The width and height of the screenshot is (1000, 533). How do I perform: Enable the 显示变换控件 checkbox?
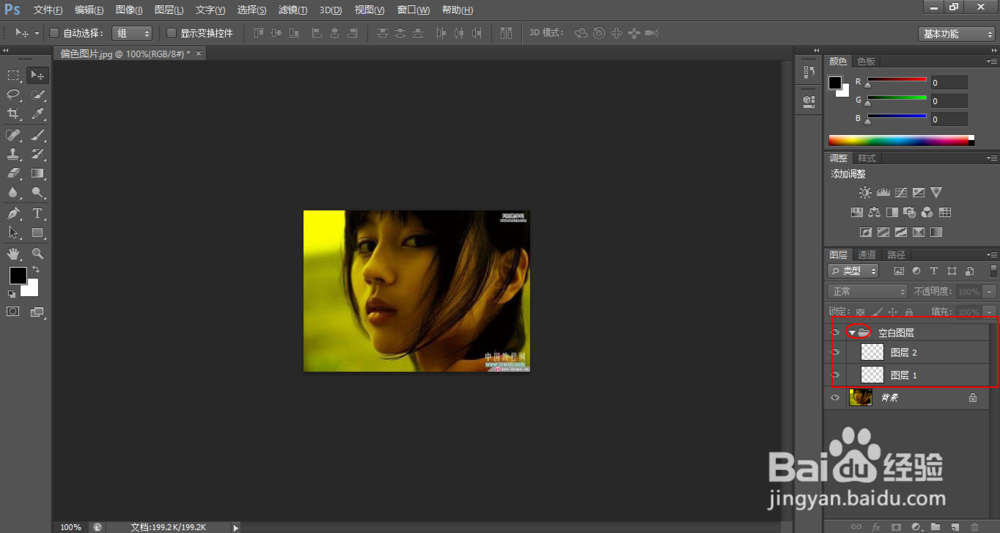point(171,33)
